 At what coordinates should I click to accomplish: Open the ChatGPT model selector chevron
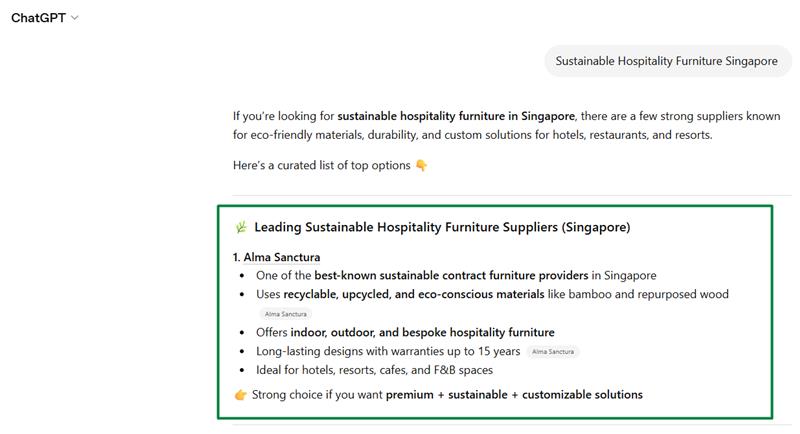click(75, 19)
